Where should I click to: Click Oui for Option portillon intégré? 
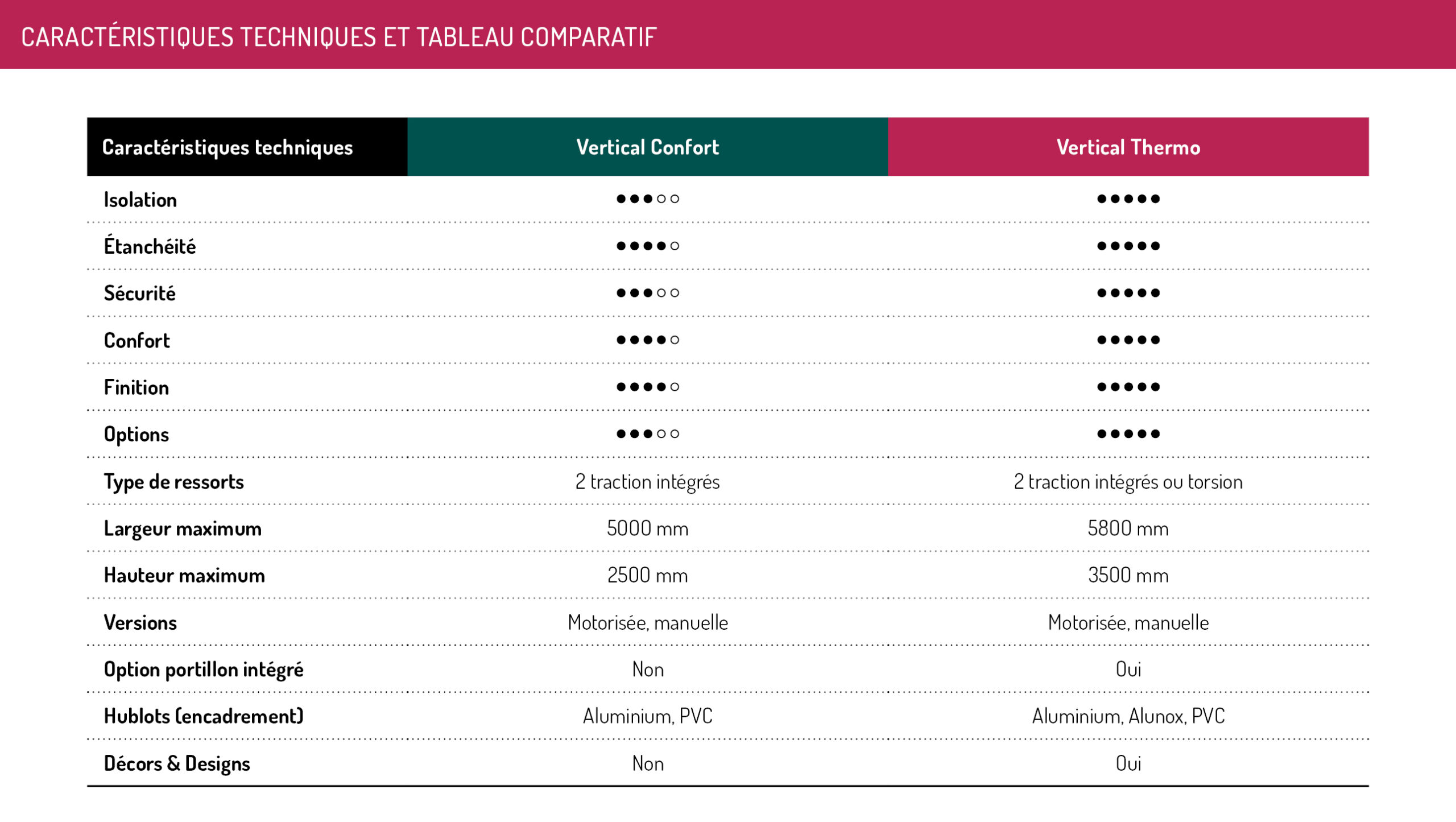(1128, 670)
